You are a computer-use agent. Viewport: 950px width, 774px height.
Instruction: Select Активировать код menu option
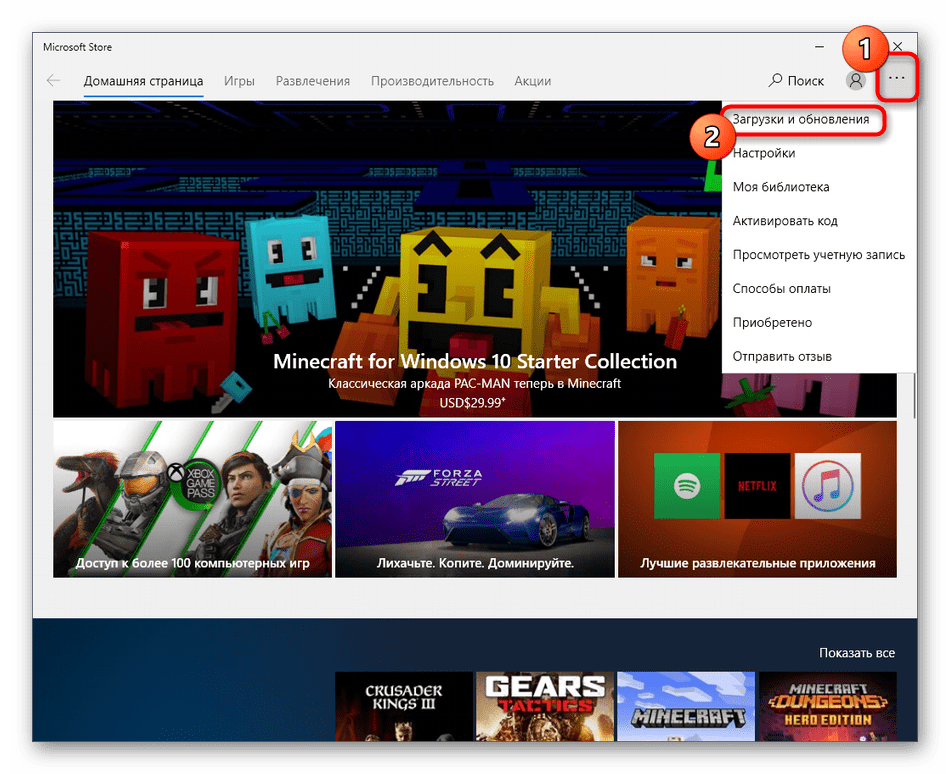tap(785, 221)
